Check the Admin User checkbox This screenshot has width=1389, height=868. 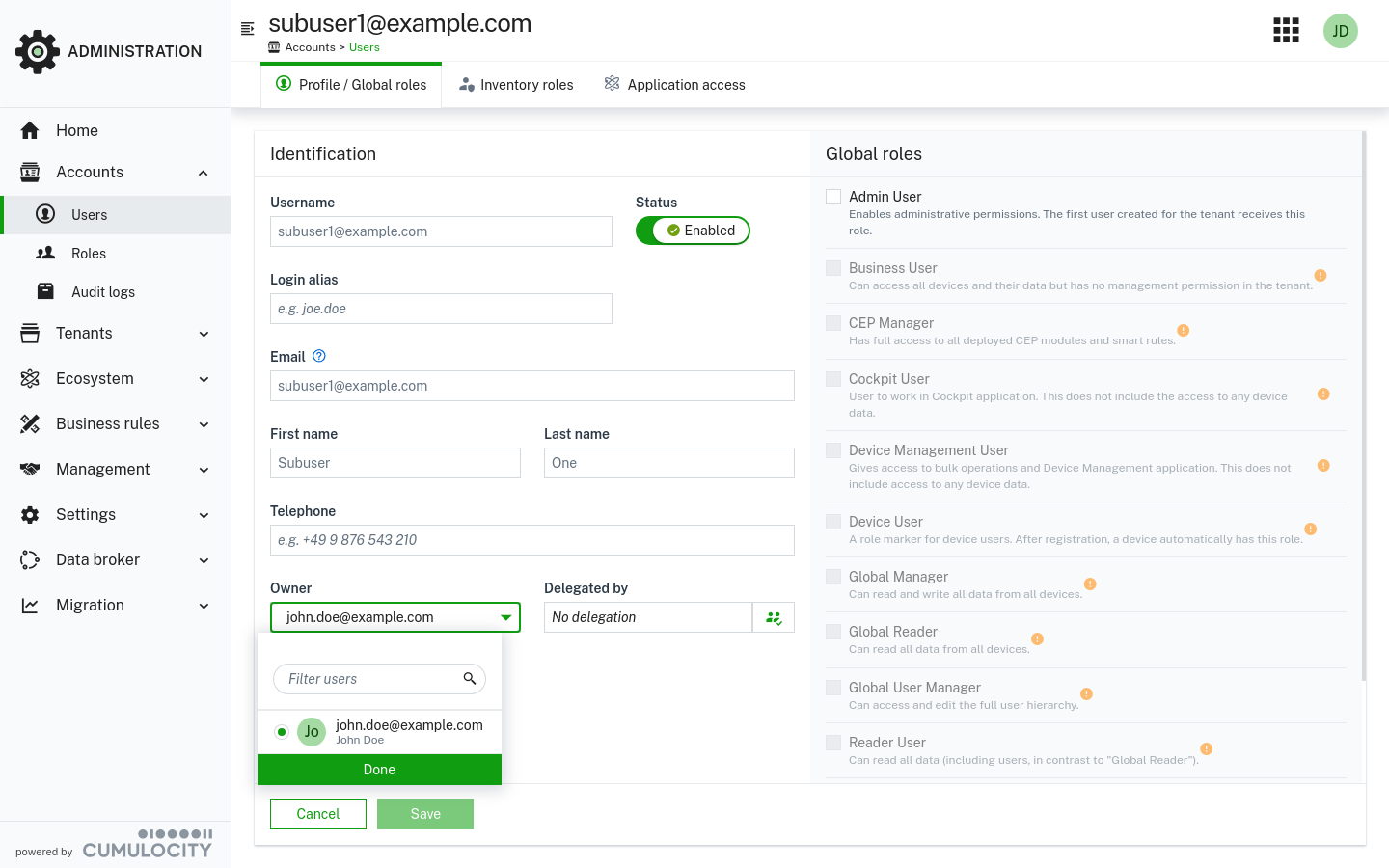[x=833, y=197]
